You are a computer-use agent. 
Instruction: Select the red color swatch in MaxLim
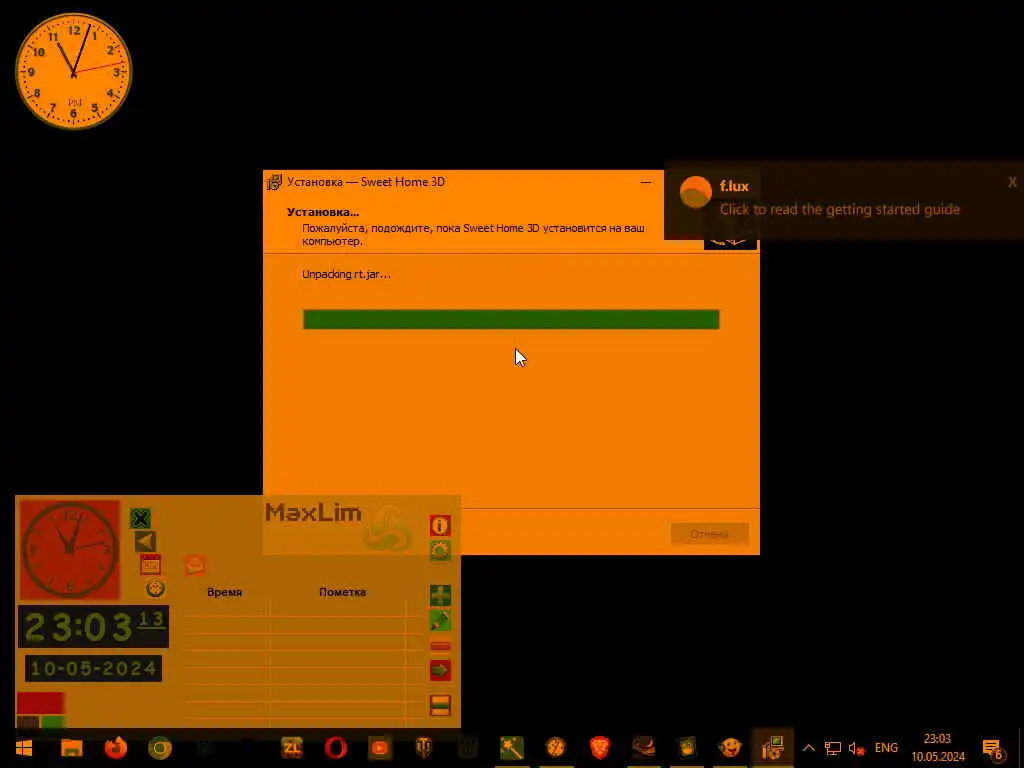coord(40,703)
